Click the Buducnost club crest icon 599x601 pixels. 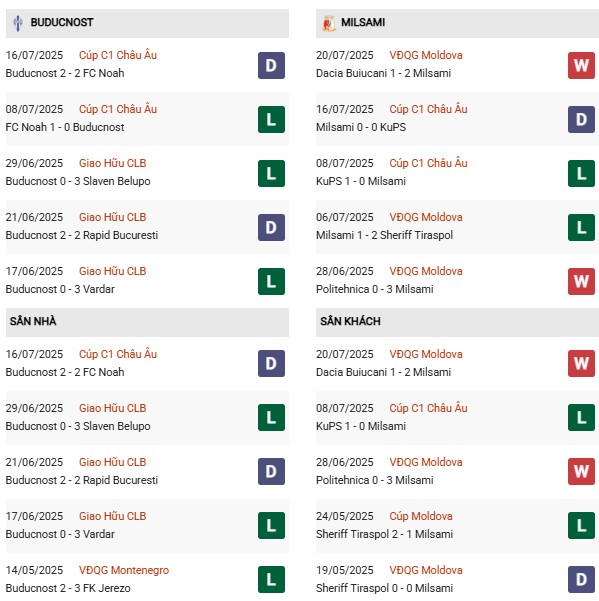click(17, 23)
